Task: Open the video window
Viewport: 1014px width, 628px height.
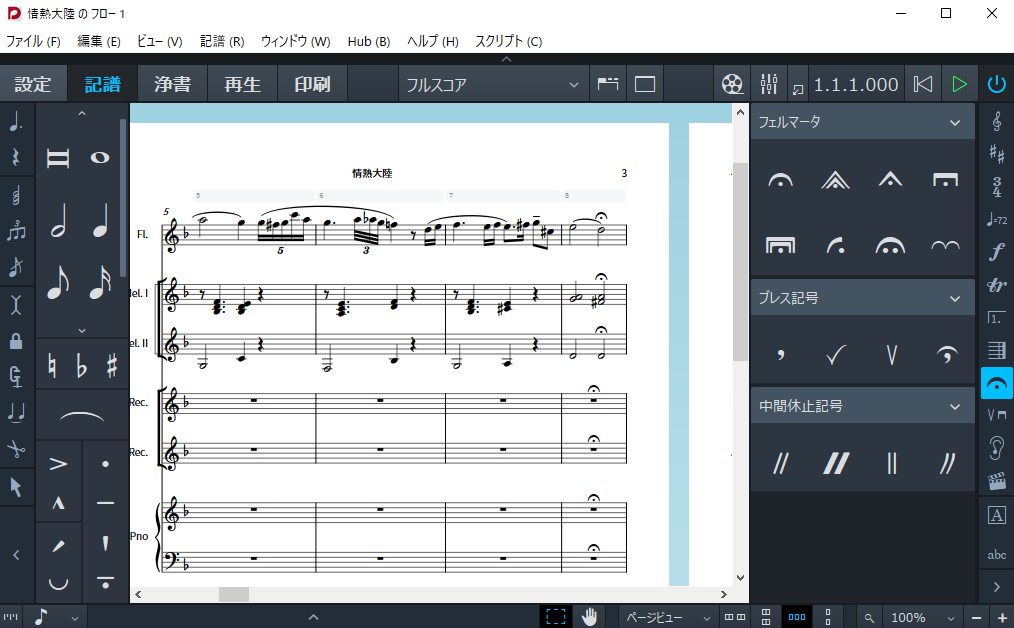Action: (x=732, y=84)
